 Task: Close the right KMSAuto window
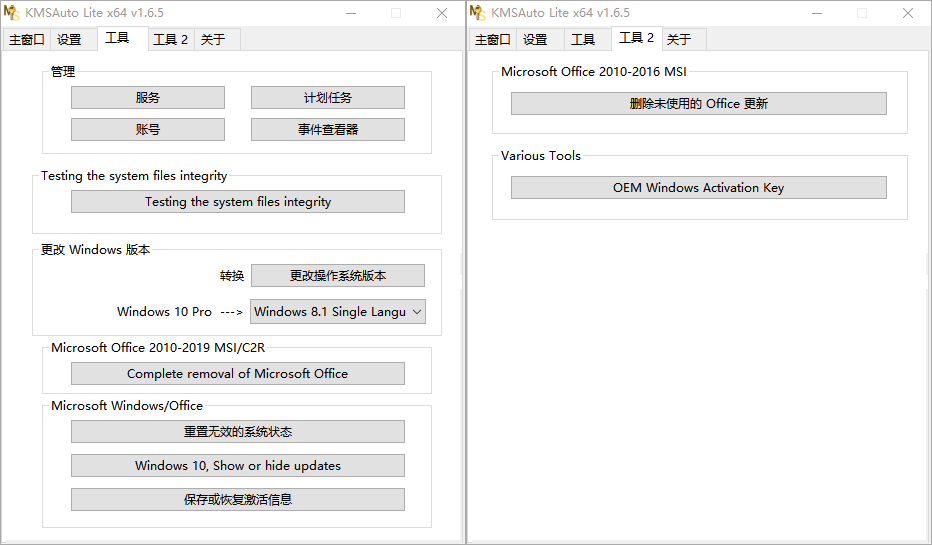pyautogui.click(x=908, y=13)
